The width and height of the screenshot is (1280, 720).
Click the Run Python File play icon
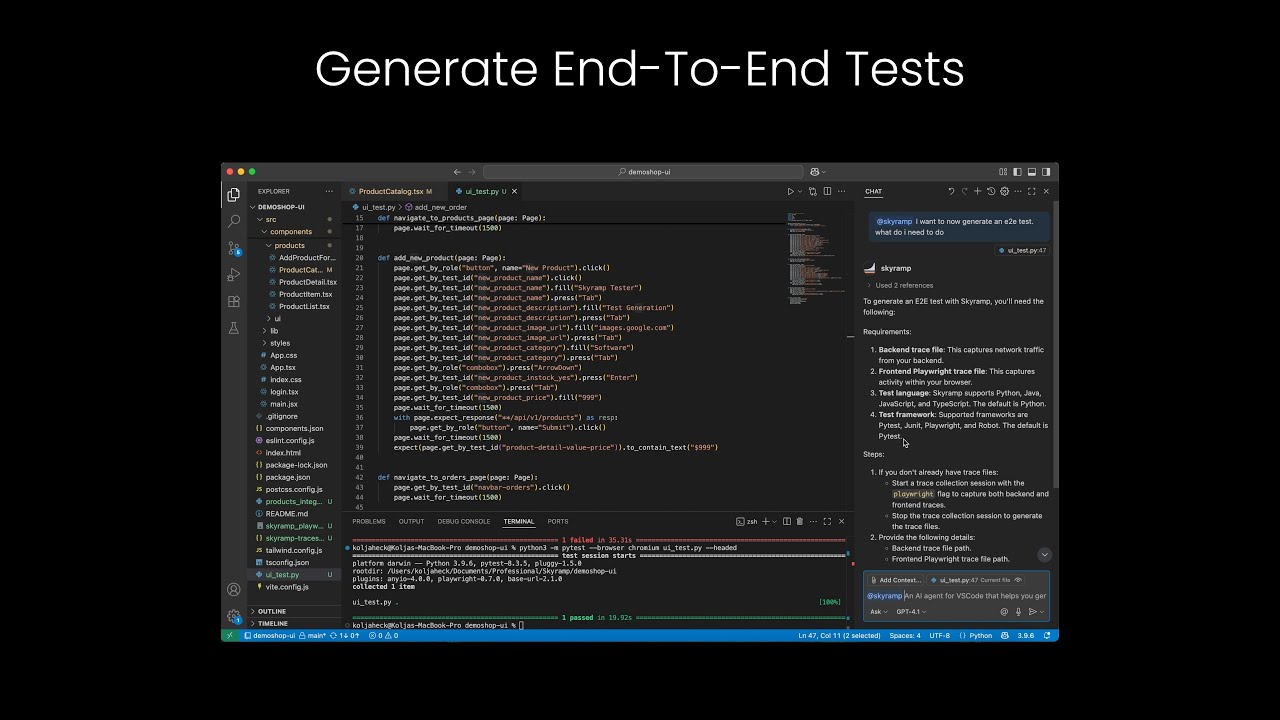click(x=790, y=191)
